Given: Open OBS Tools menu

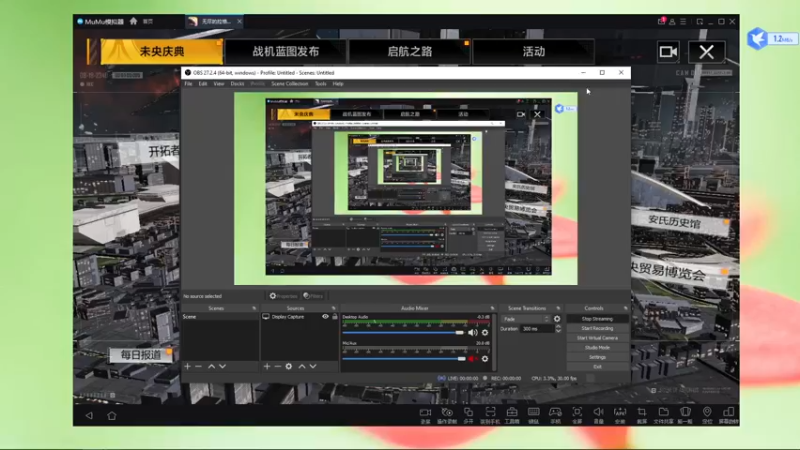Looking at the screenshot, I should (x=320, y=84).
